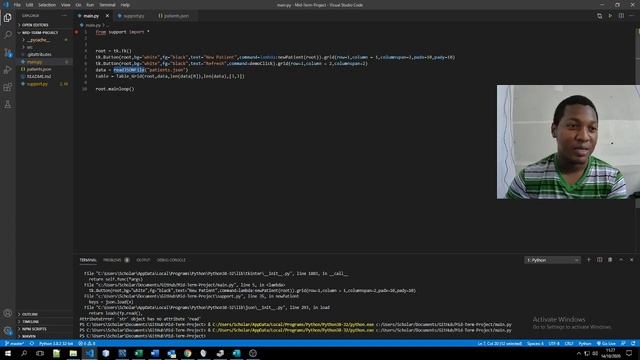Open the View menu
The image size is (640, 360).
click(66, 5)
